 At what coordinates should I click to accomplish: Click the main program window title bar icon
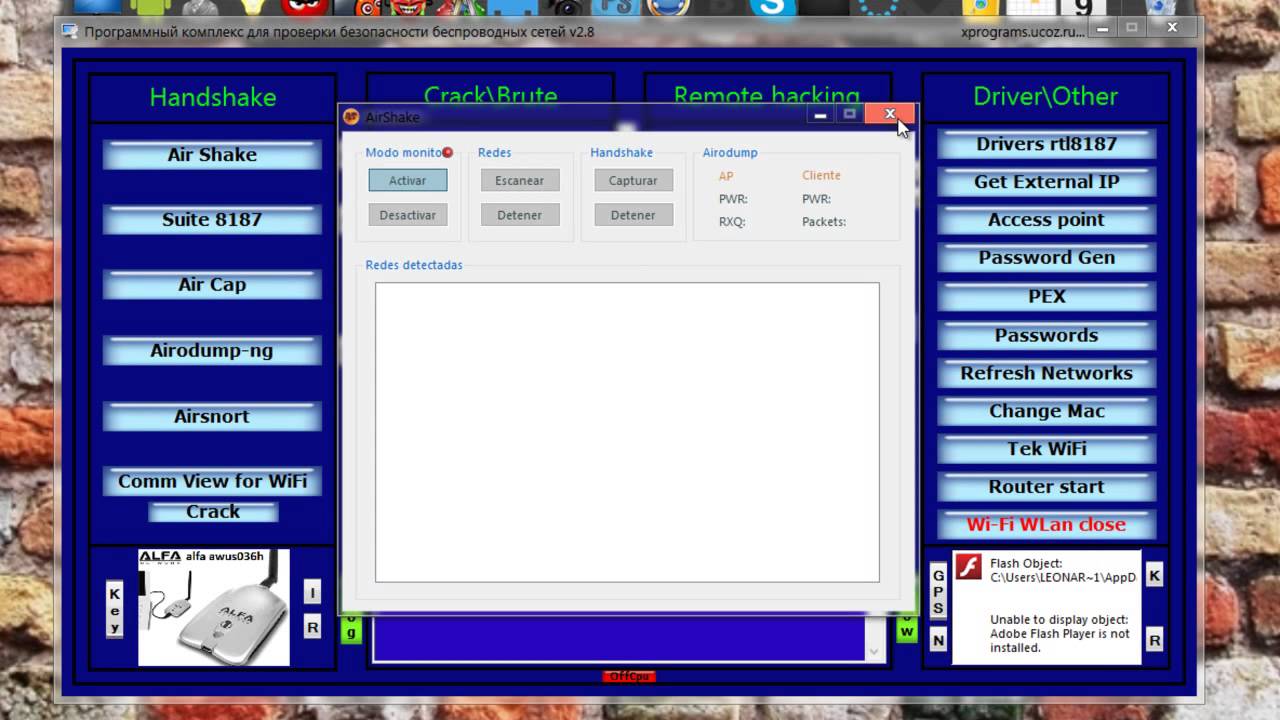point(70,31)
